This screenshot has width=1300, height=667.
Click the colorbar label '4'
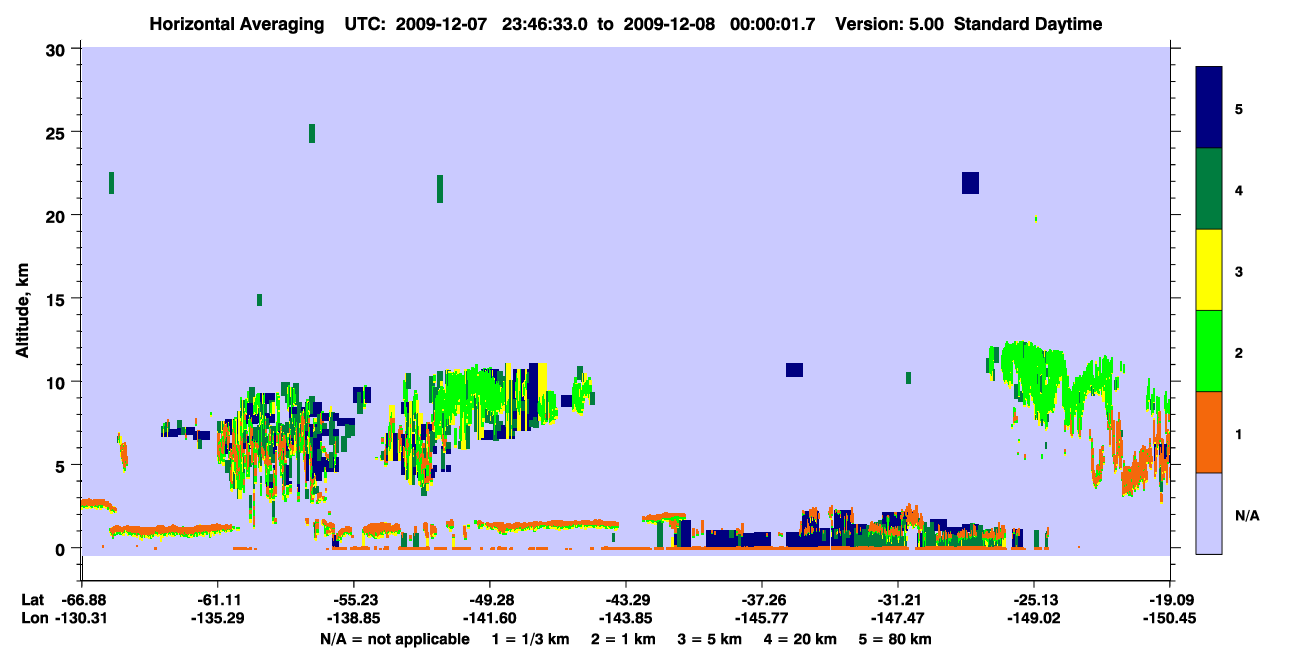pyautogui.click(x=1239, y=189)
